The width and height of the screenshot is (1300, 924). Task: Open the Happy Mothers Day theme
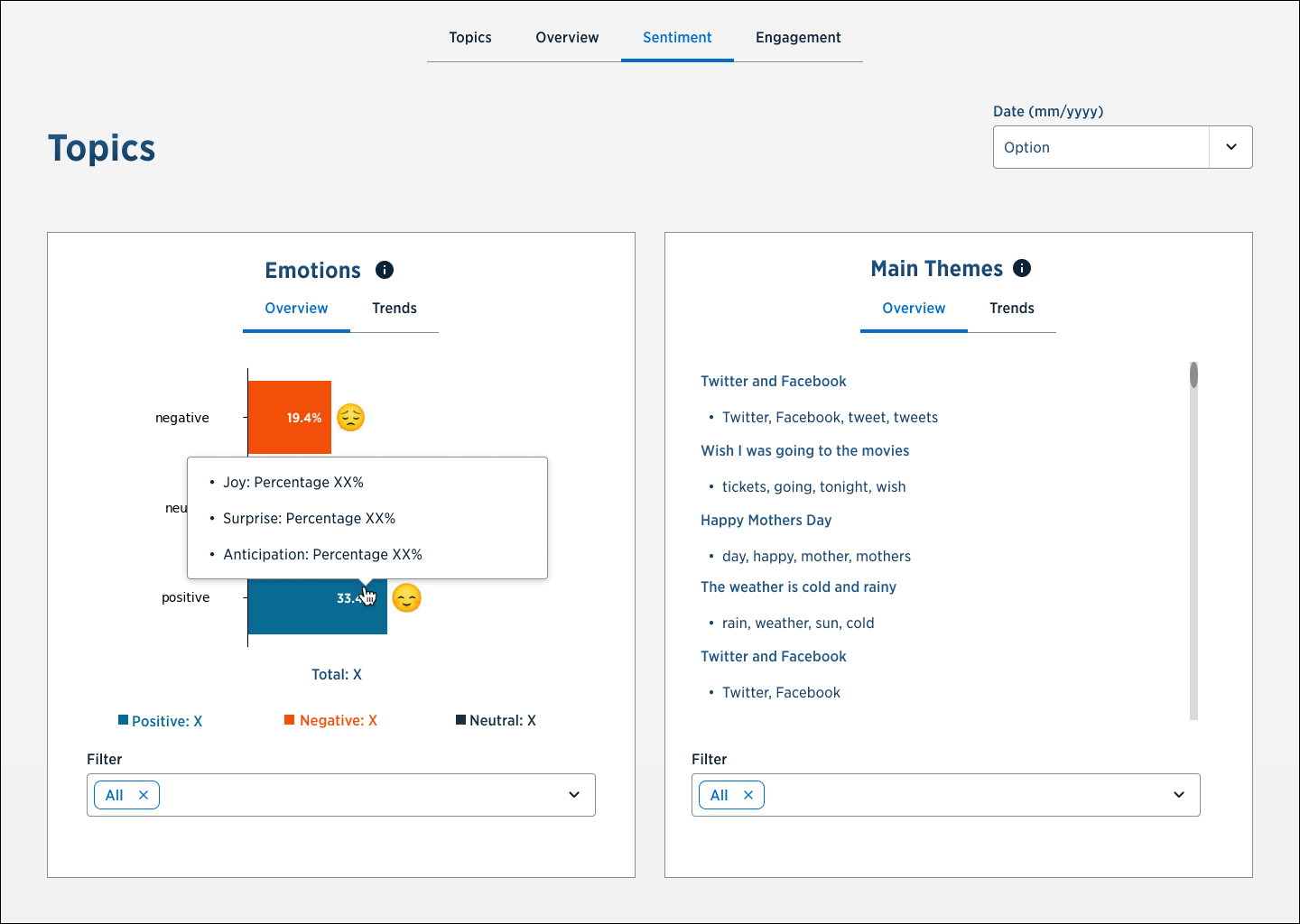pos(766,521)
